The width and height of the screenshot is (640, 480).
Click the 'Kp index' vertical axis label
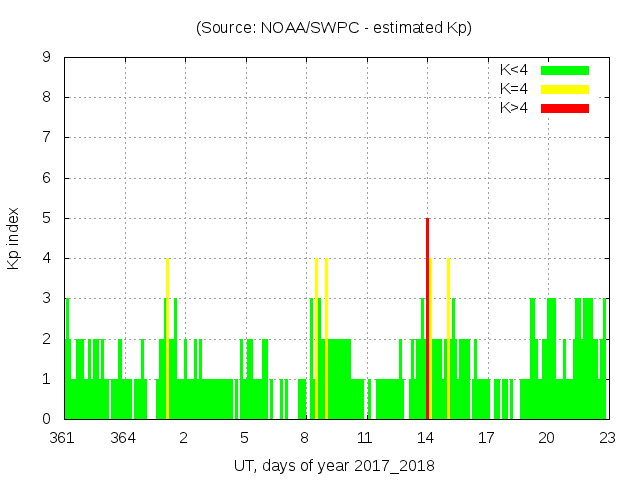pos(14,238)
